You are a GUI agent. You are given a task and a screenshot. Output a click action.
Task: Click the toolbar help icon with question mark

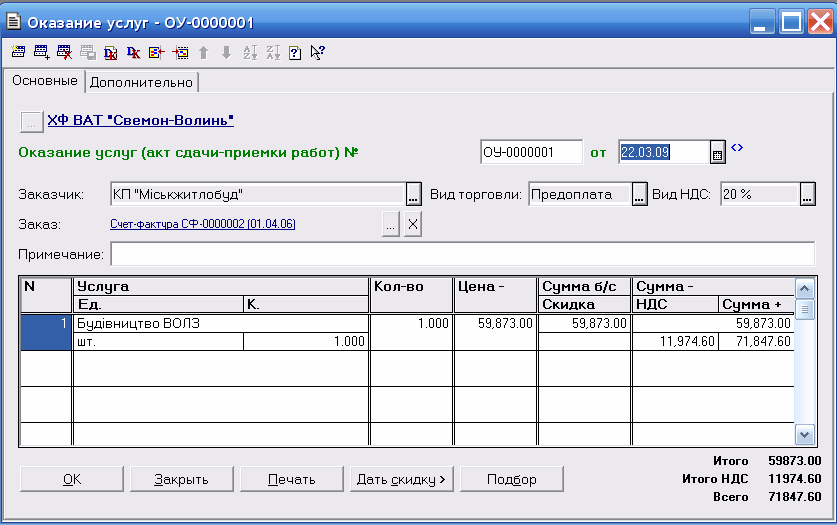295,53
